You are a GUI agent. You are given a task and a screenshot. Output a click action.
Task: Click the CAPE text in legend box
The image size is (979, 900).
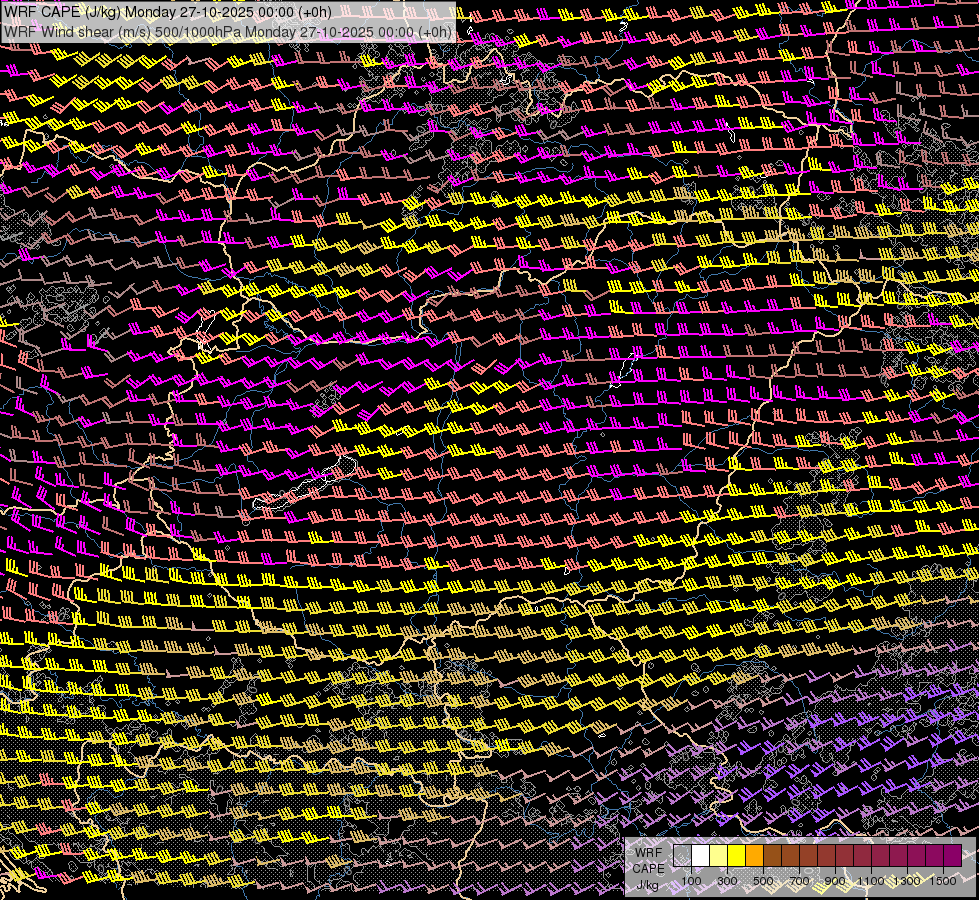648,868
